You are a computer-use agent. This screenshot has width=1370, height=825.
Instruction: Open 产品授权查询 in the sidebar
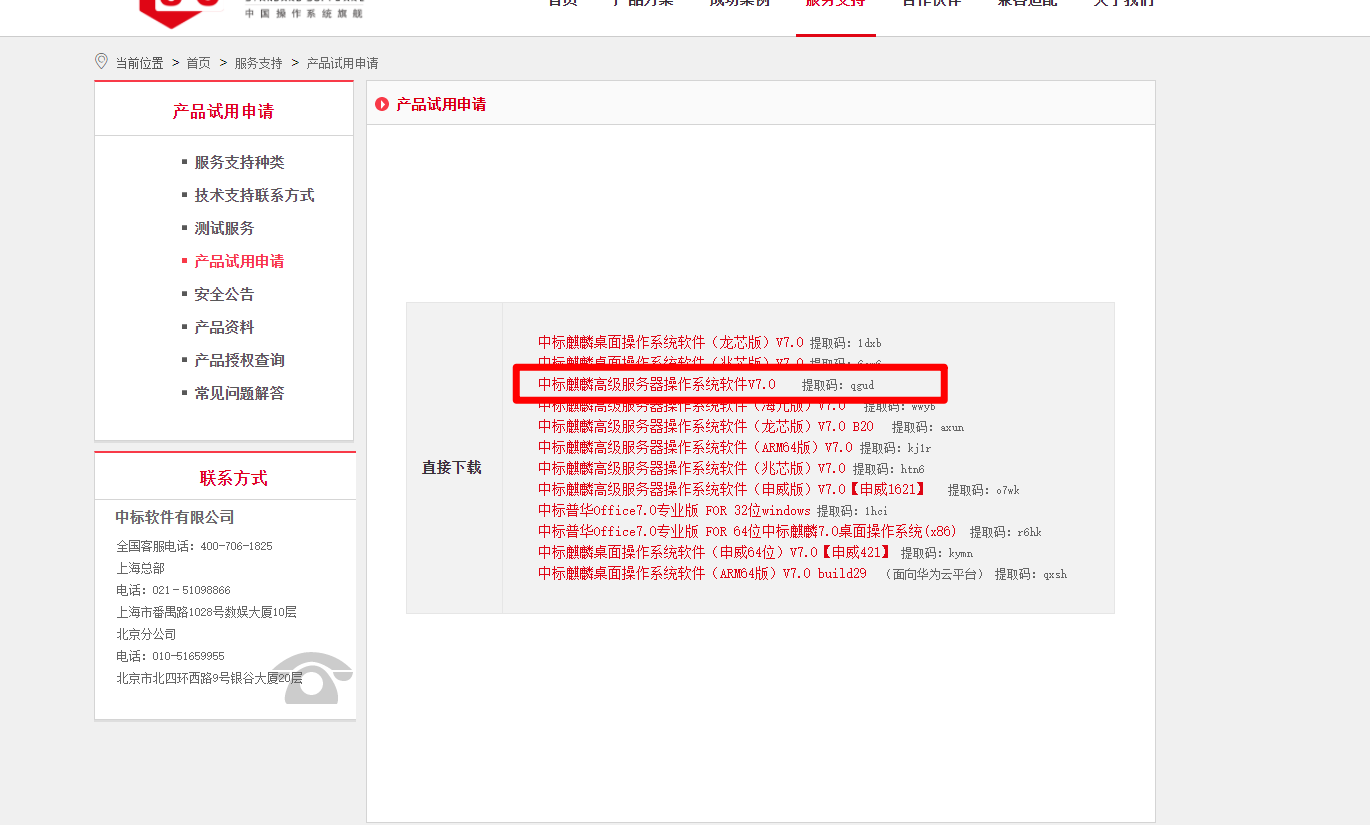tap(240, 359)
